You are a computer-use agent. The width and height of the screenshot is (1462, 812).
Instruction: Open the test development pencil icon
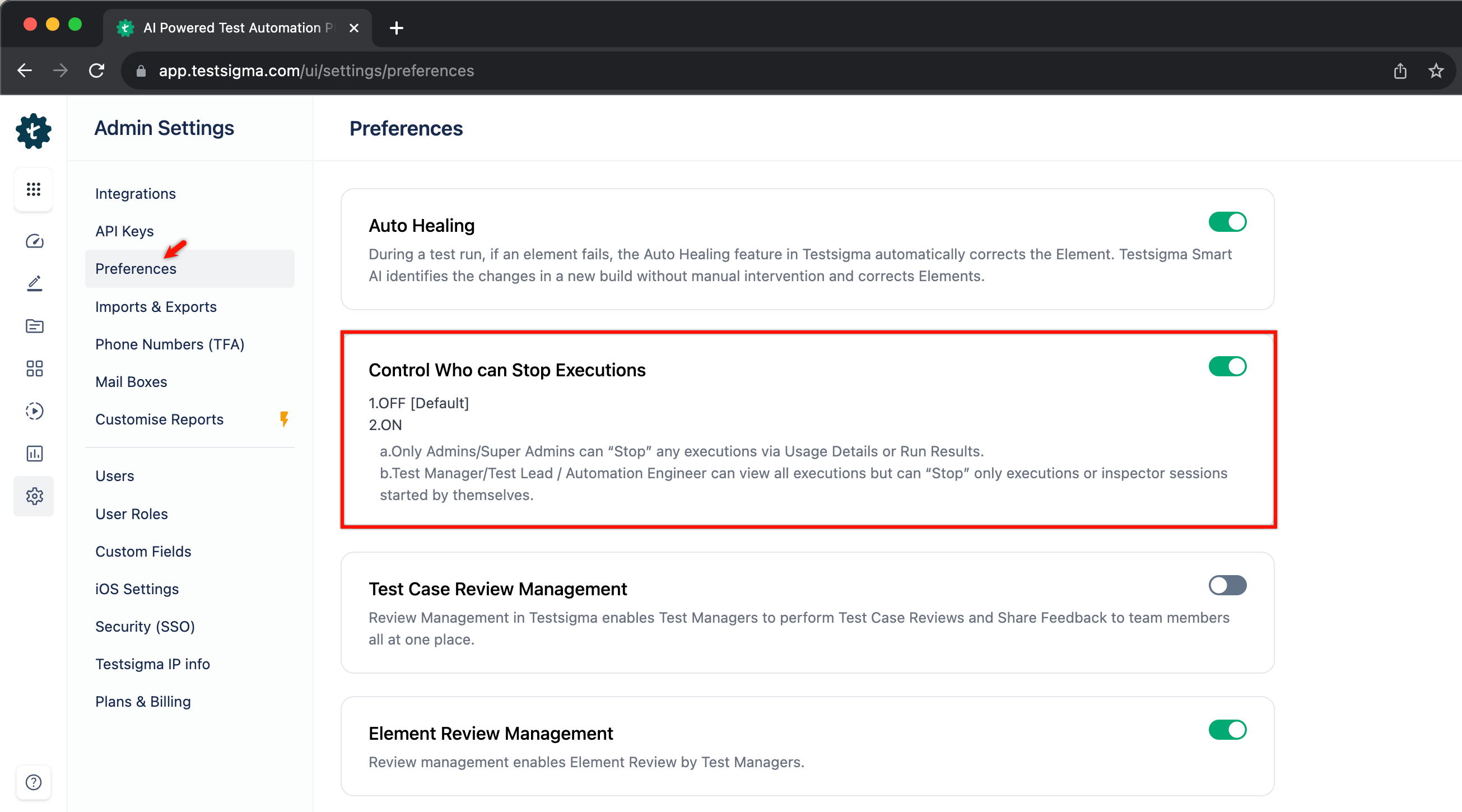click(x=34, y=283)
